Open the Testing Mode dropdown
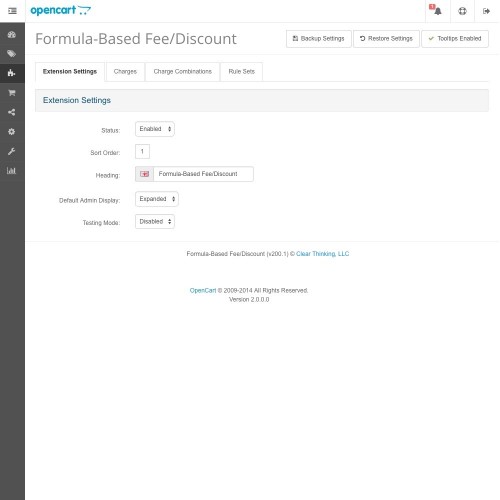The width and height of the screenshot is (500, 500). [x=155, y=222]
